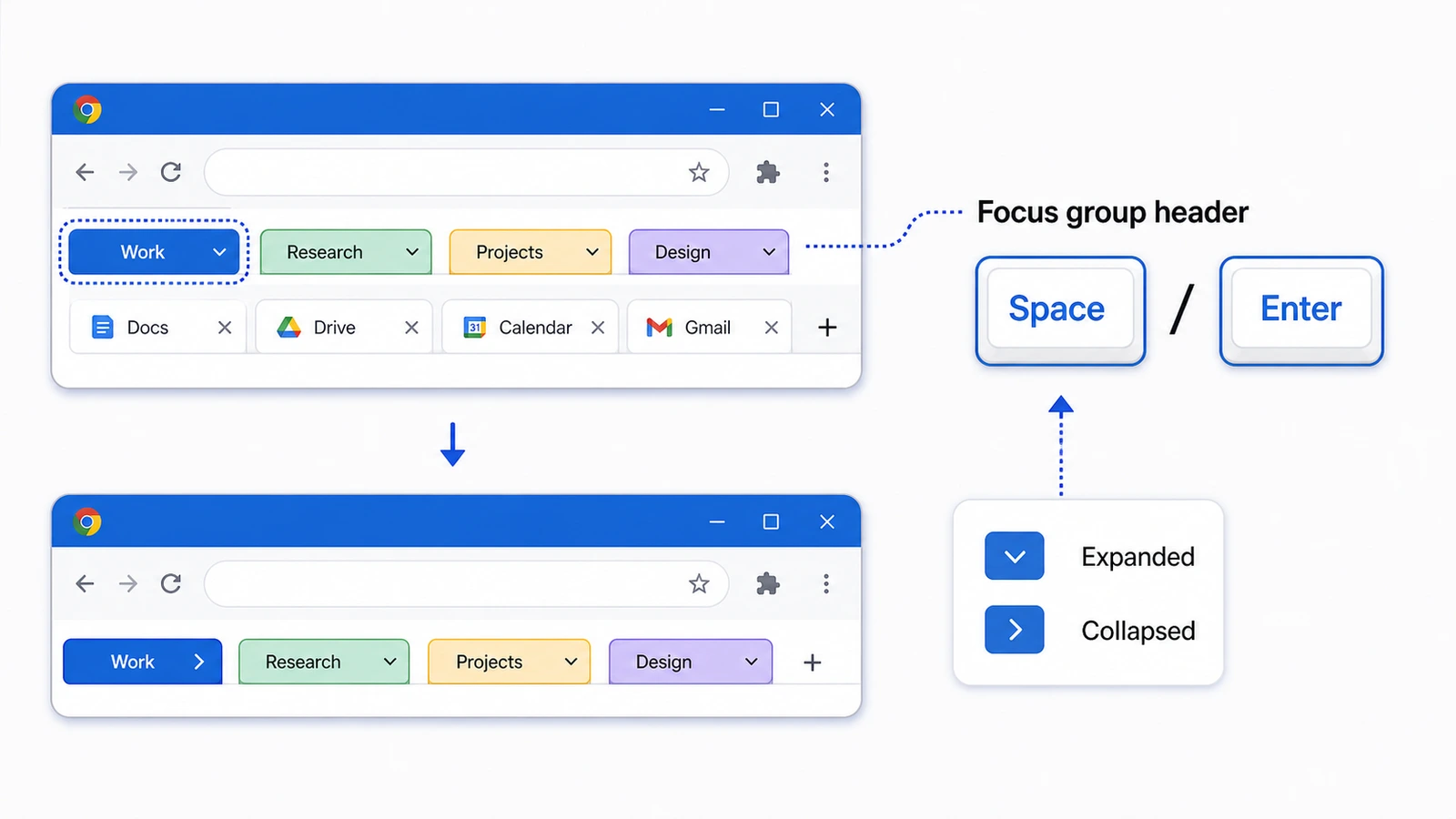
Task: Click the address bar in the upper window
Action: [467, 172]
